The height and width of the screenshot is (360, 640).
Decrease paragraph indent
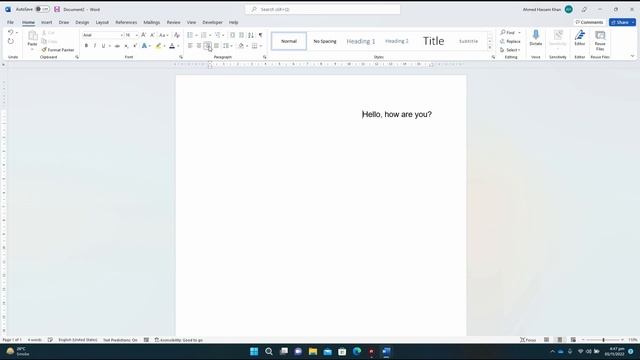tap(232, 35)
